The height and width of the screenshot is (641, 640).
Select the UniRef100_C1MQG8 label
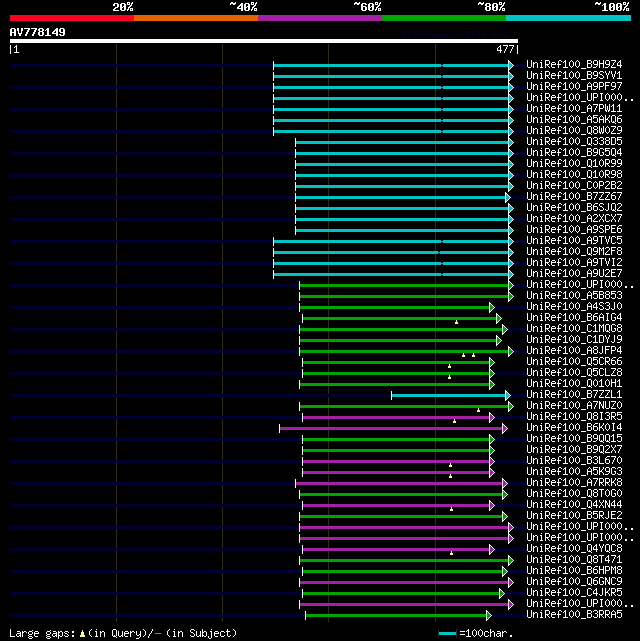[574, 329]
